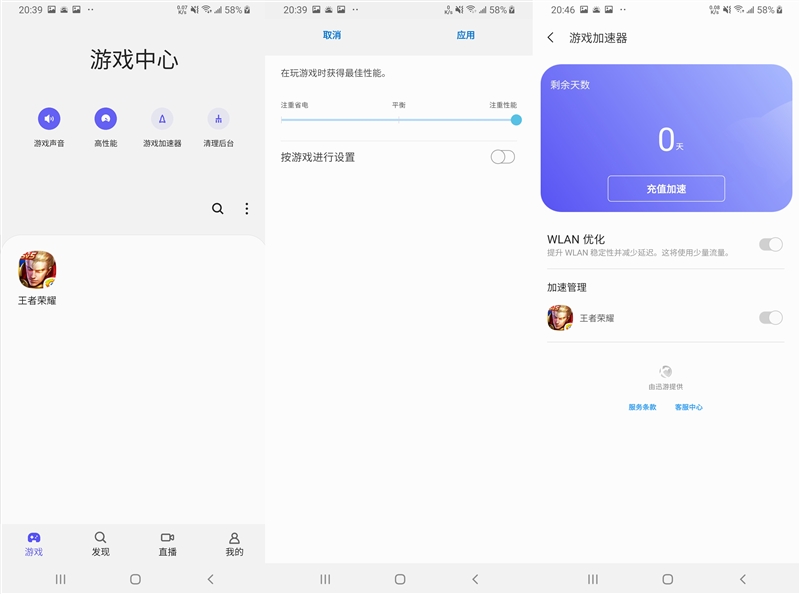Tap the 清理后台 (Clear Background) icon

217,117
